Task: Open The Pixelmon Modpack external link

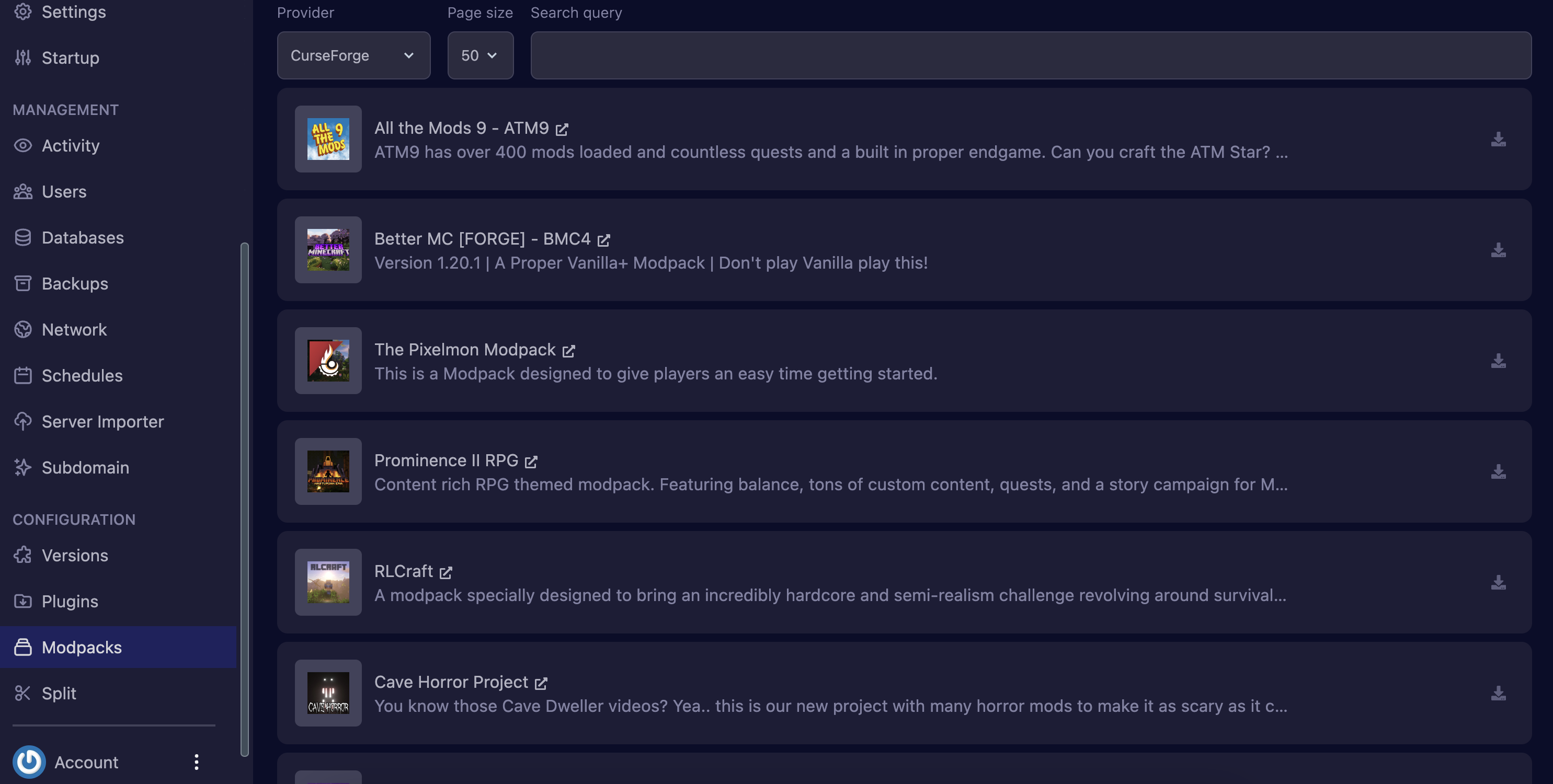Action: point(568,350)
